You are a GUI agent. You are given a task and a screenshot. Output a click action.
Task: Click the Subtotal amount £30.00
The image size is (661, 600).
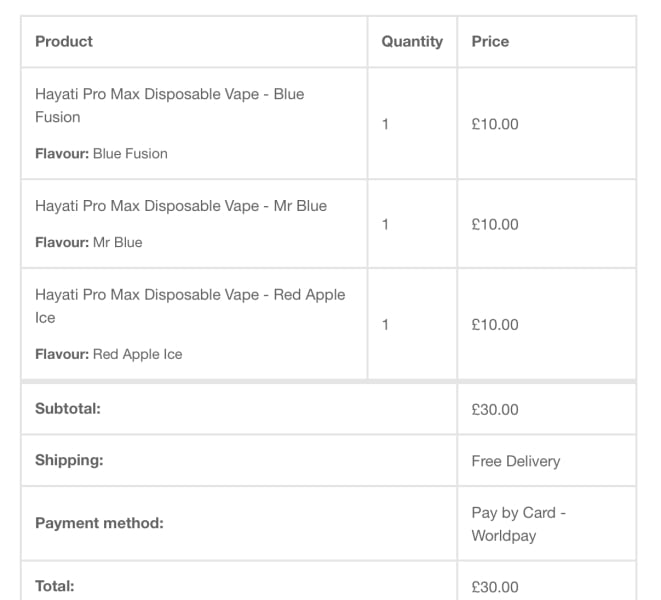495,409
